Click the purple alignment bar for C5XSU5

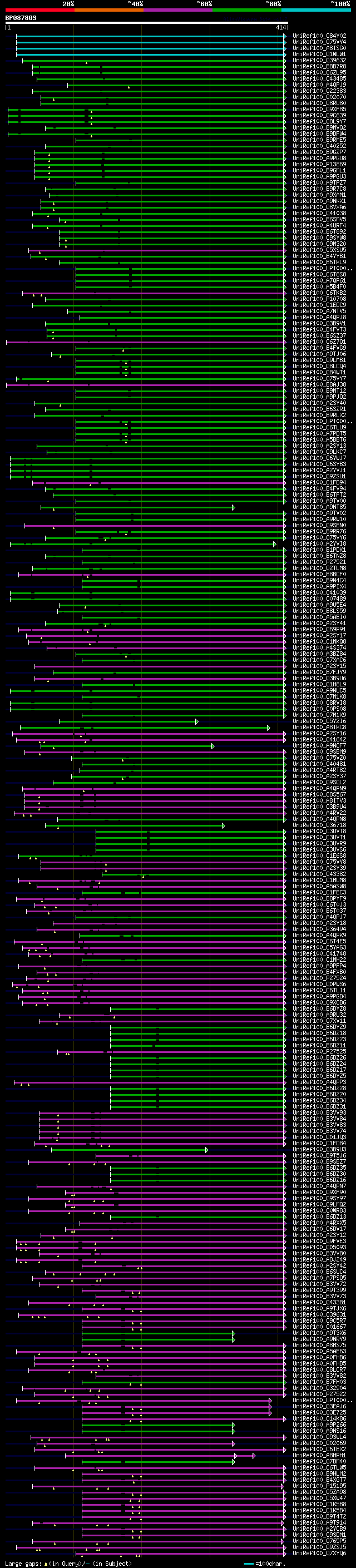coord(157,250)
